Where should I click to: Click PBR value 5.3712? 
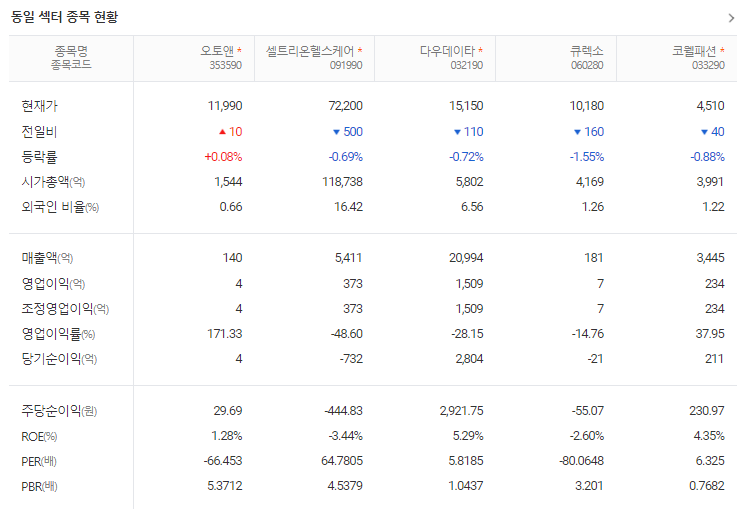pyautogui.click(x=225, y=486)
